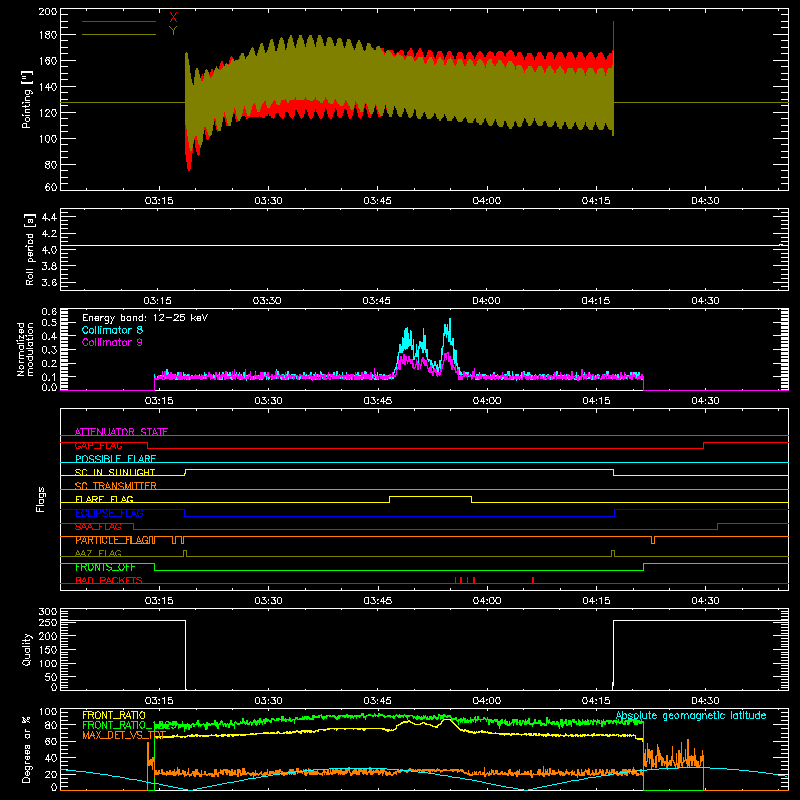Click the olive Y legend line in Pointing plot

[119, 35]
